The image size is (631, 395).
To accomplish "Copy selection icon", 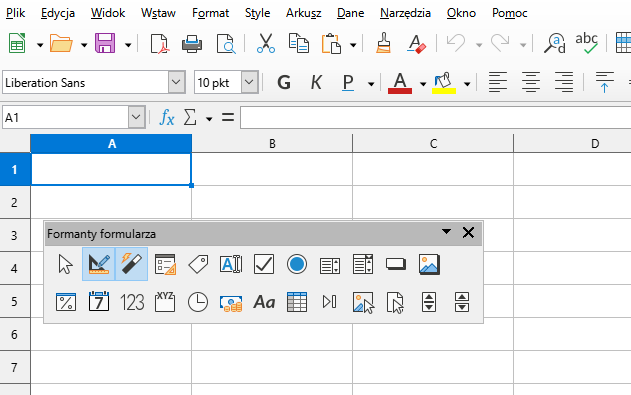I will [299, 43].
